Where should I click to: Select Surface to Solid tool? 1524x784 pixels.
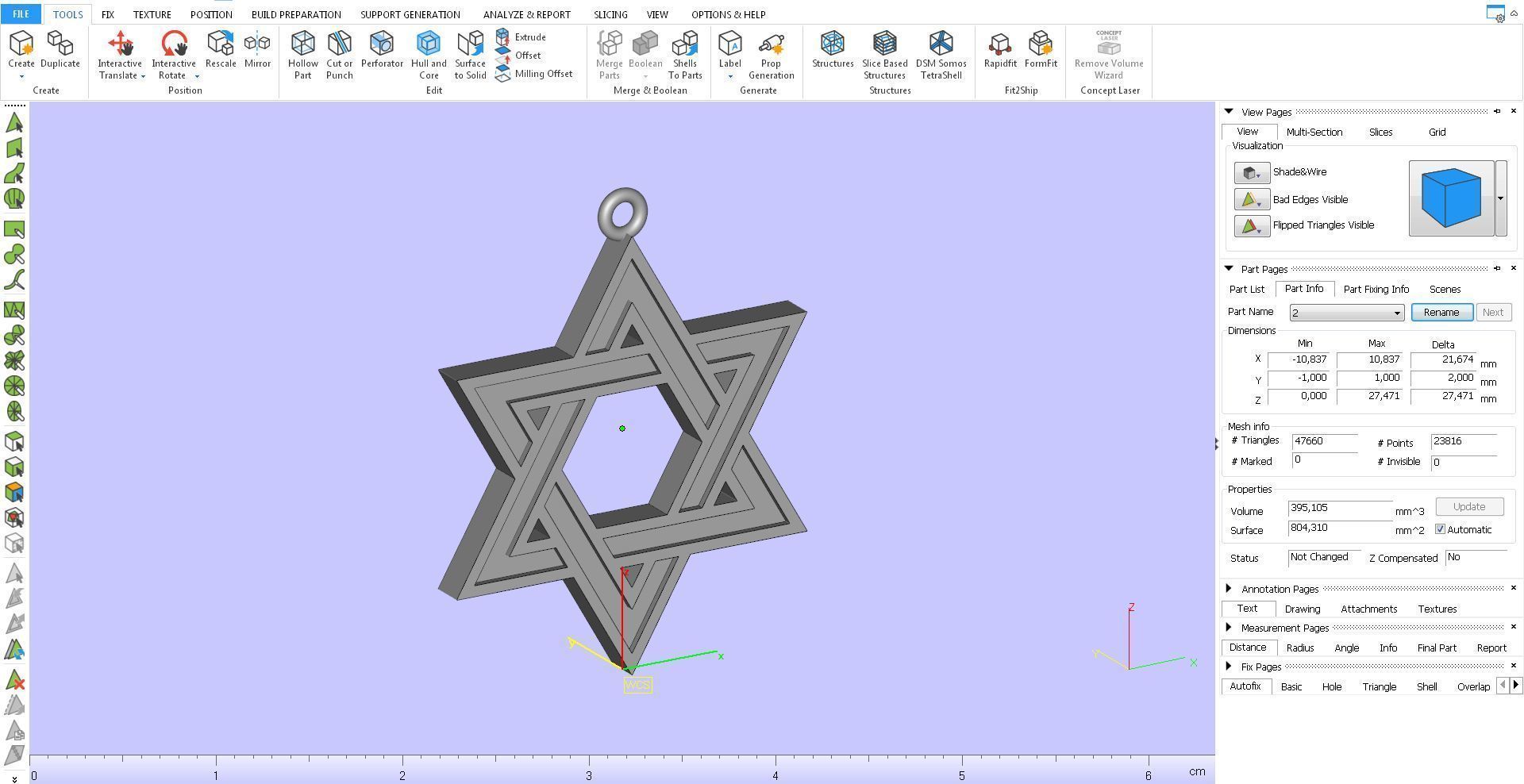tap(470, 54)
